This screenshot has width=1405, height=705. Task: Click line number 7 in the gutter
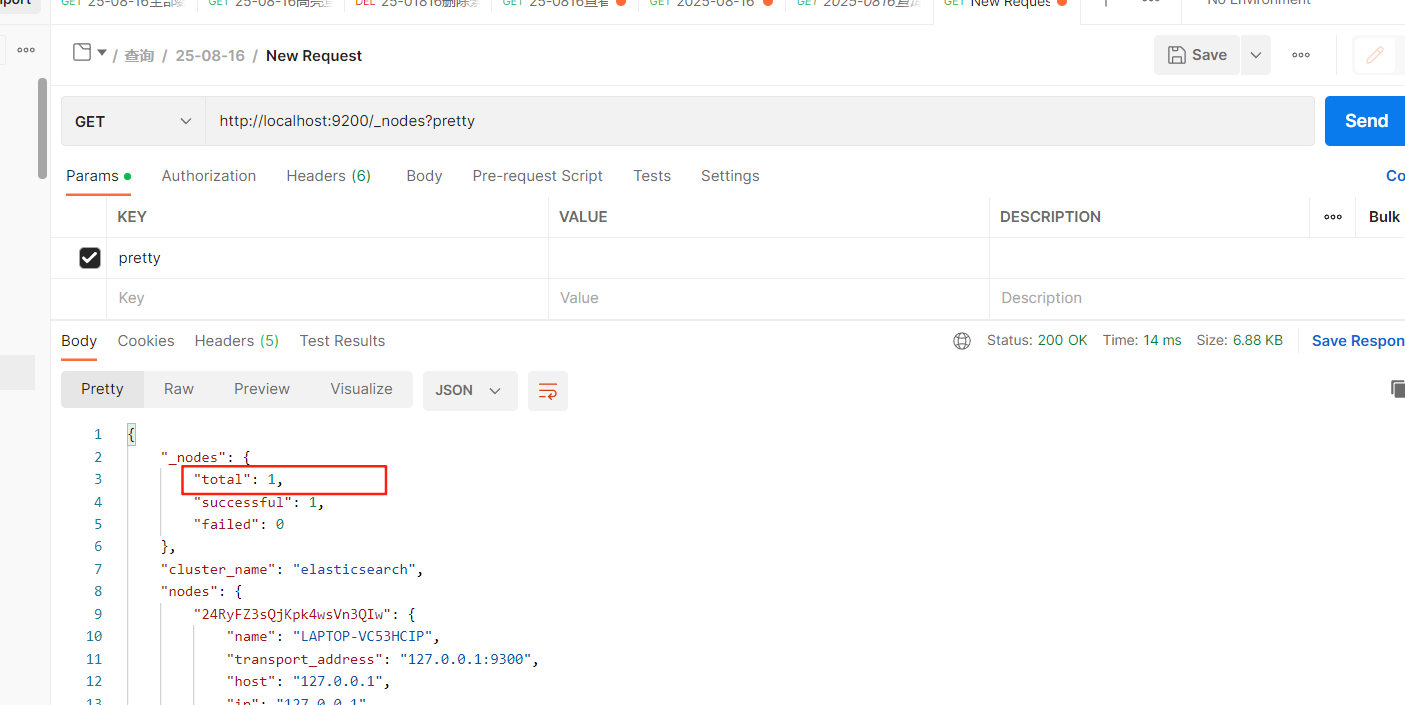point(98,569)
